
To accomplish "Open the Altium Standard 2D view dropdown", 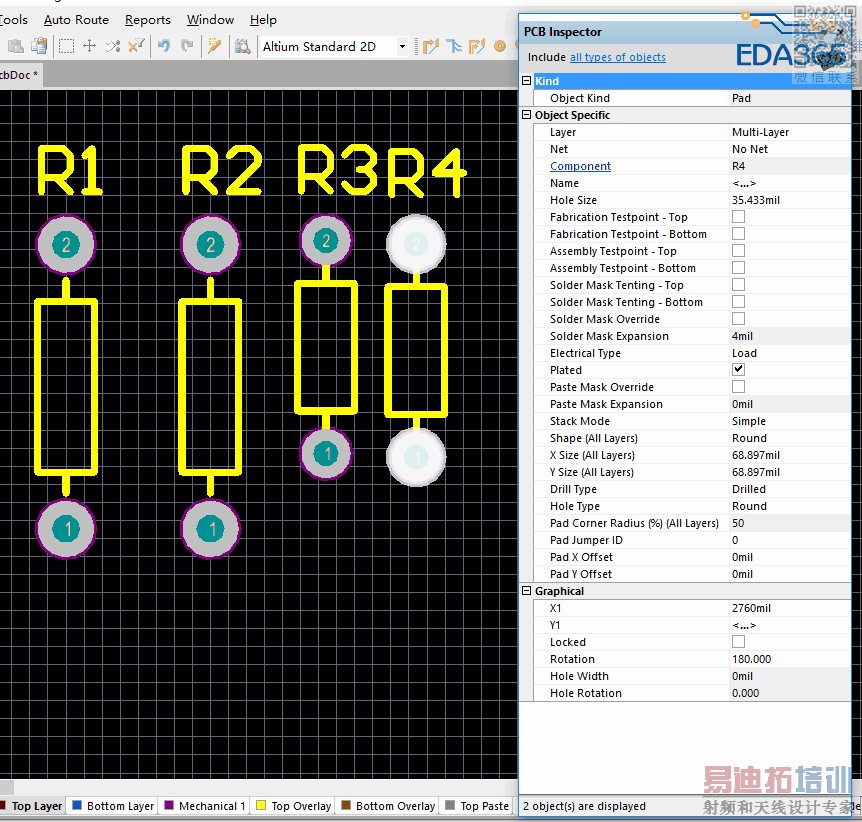I will (x=402, y=46).
